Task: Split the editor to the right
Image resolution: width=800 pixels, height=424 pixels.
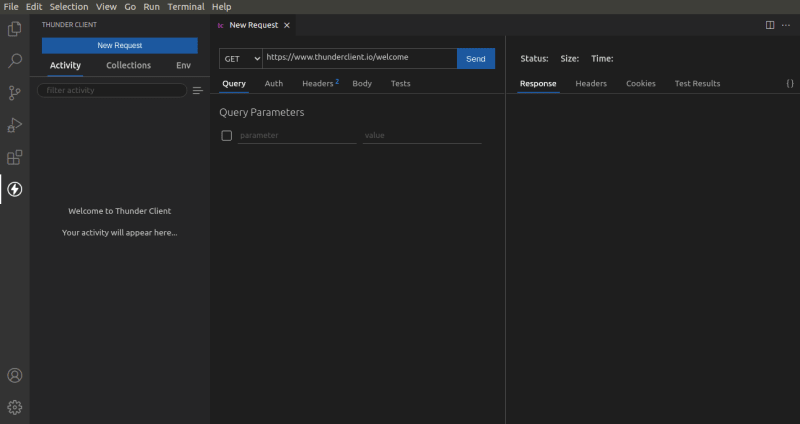Action: [770, 25]
